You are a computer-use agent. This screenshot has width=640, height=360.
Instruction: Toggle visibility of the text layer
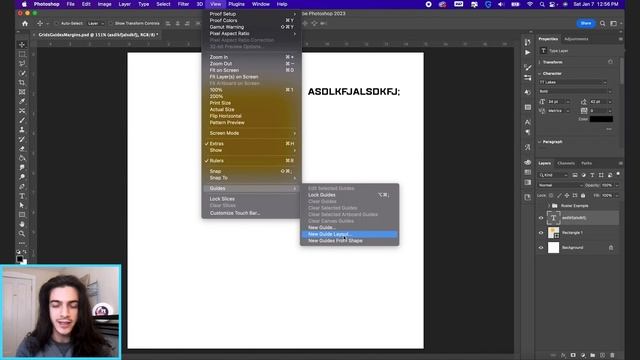pos(541,218)
